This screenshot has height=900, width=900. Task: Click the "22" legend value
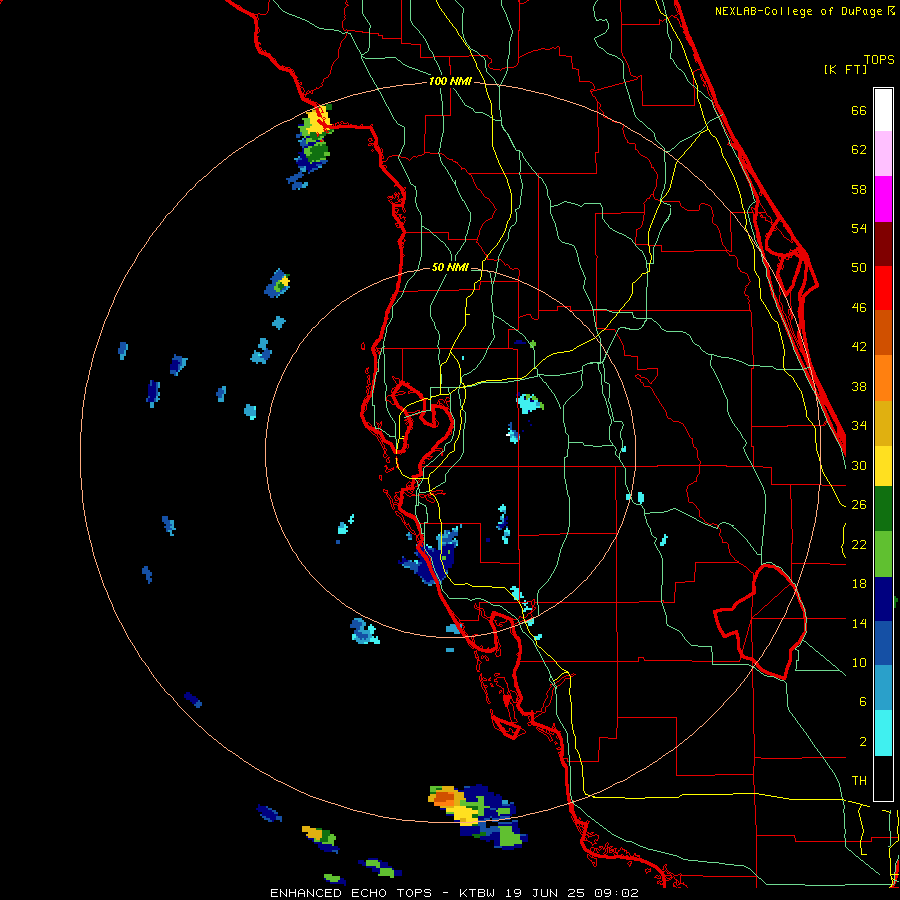point(859,545)
